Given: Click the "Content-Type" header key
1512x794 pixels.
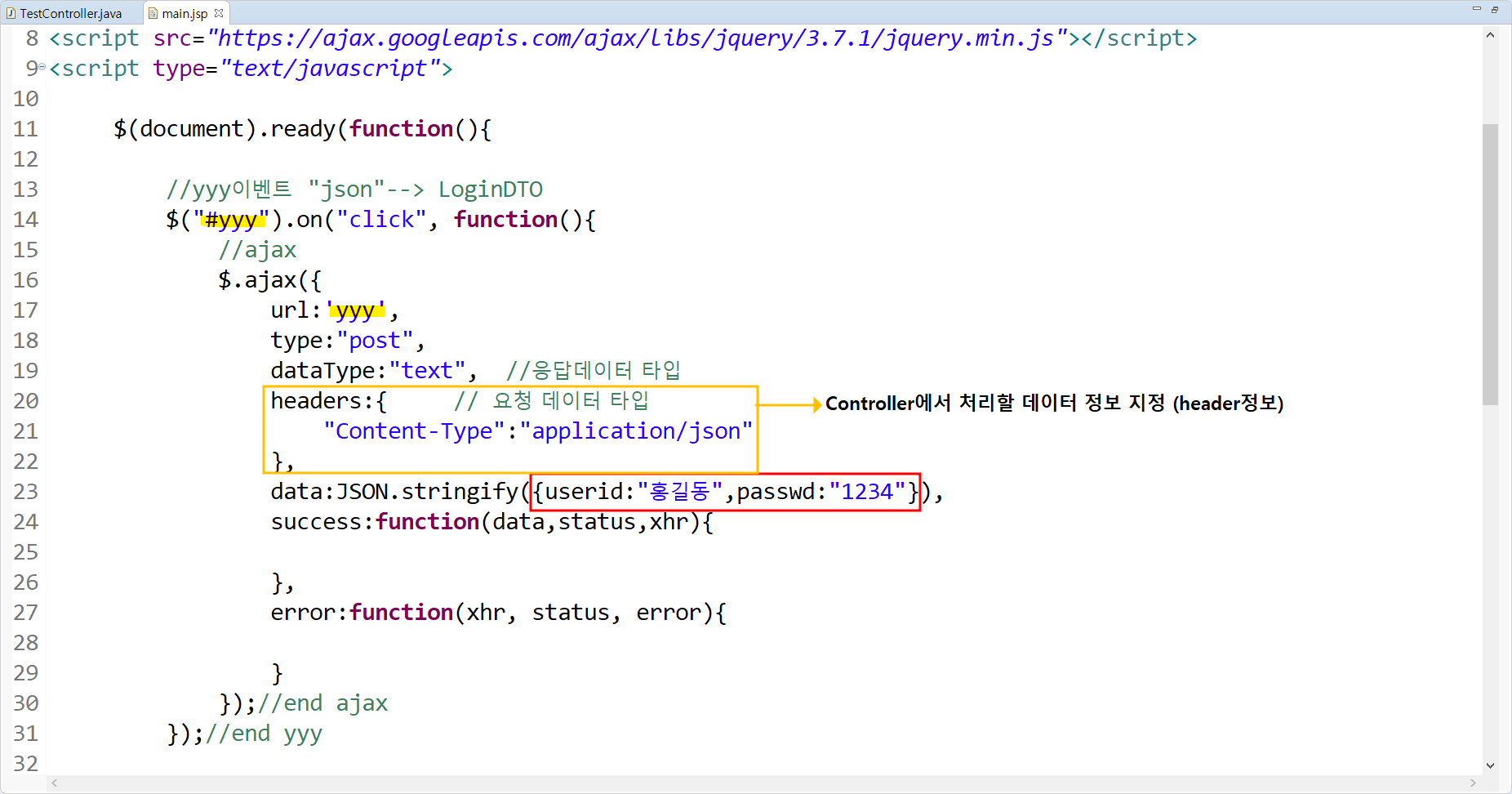Looking at the screenshot, I should point(414,431).
